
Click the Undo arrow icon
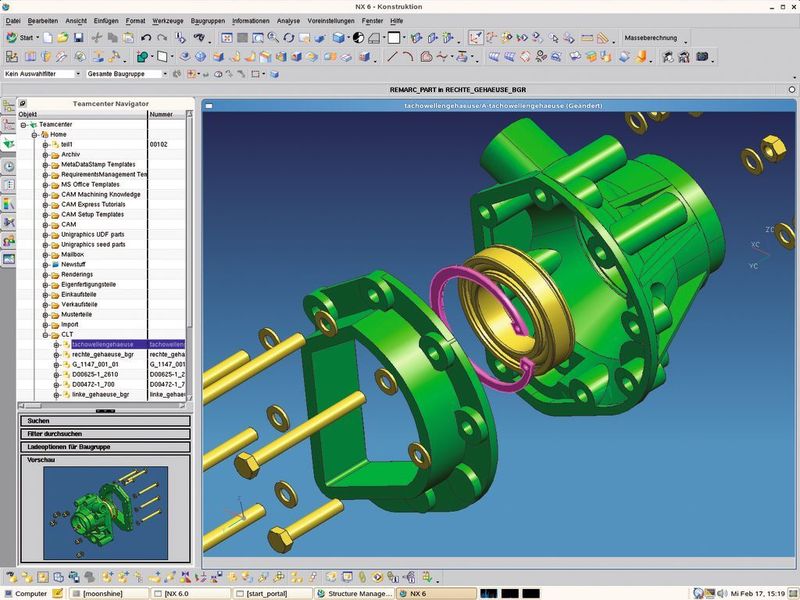point(146,38)
